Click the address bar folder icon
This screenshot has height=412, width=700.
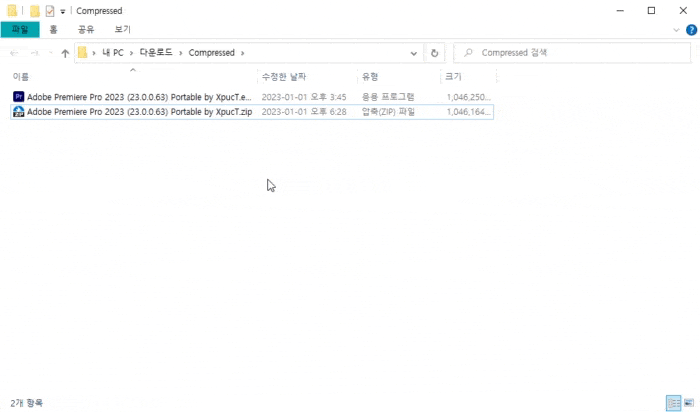[82, 53]
